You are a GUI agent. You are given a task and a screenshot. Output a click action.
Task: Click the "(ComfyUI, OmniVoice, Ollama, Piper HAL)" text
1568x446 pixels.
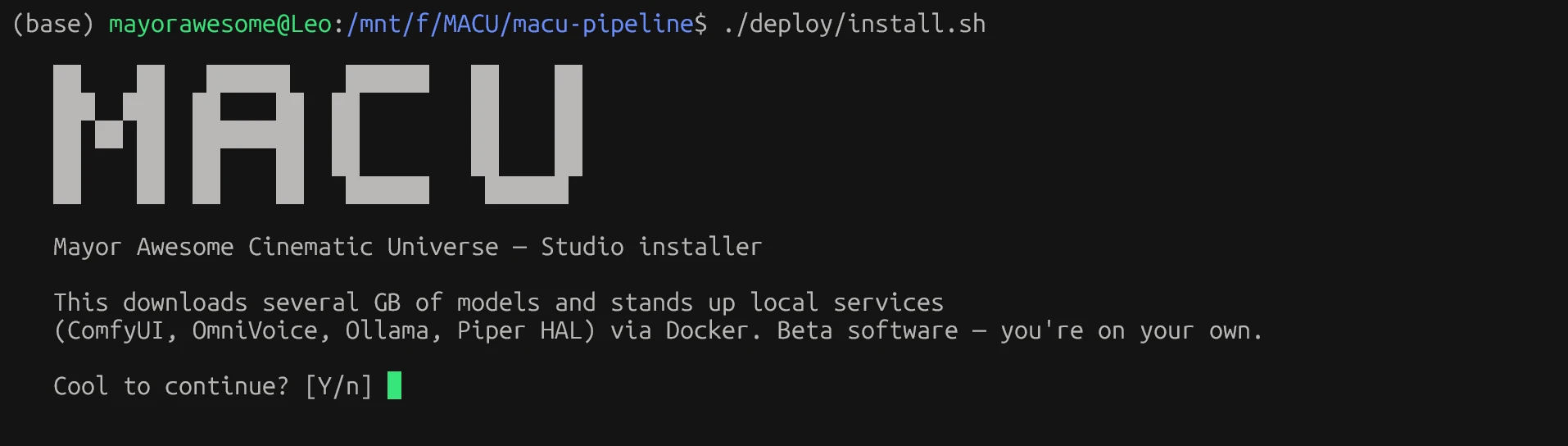point(324,330)
